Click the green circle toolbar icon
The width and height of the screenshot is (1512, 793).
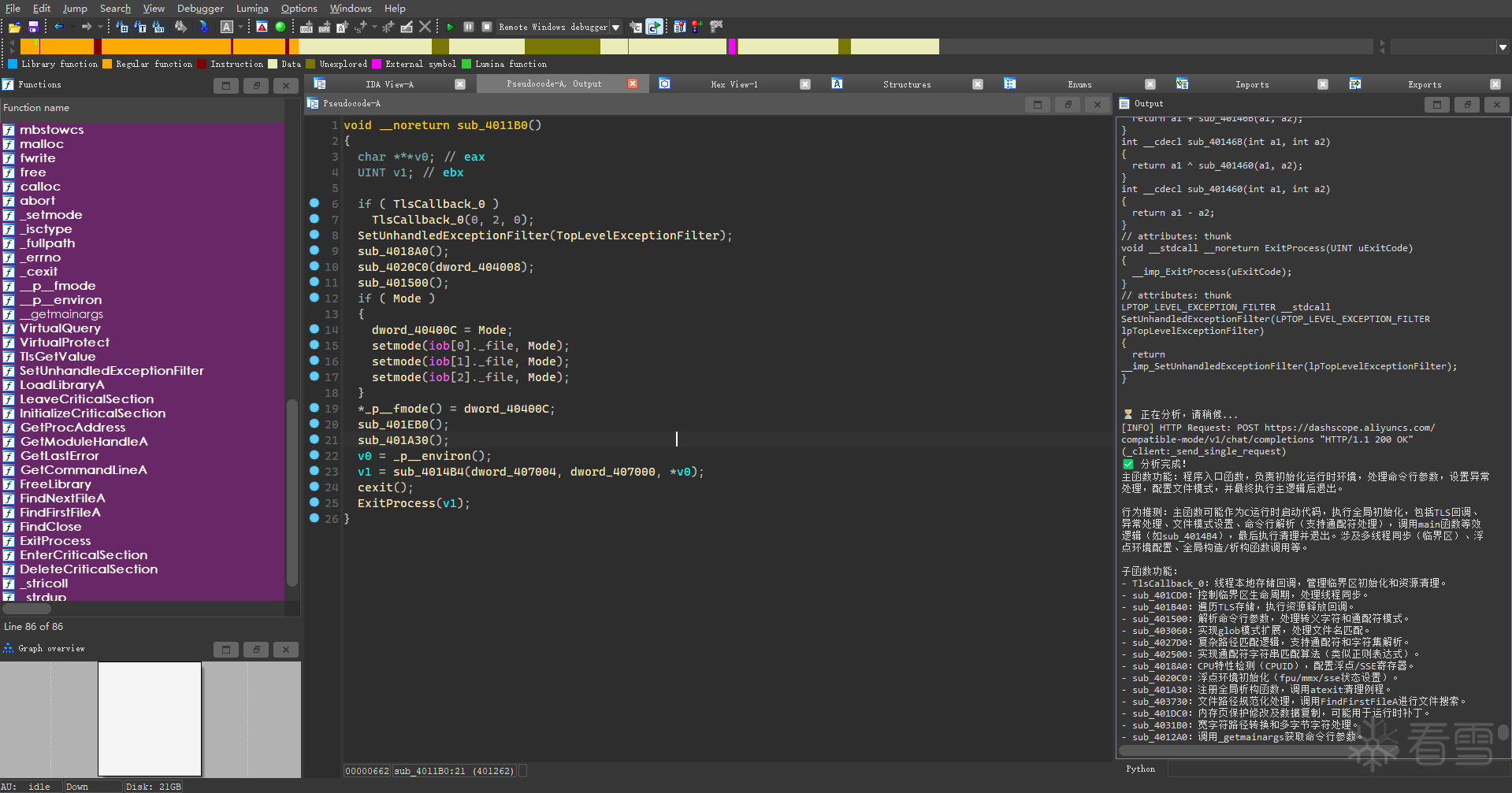[280, 27]
